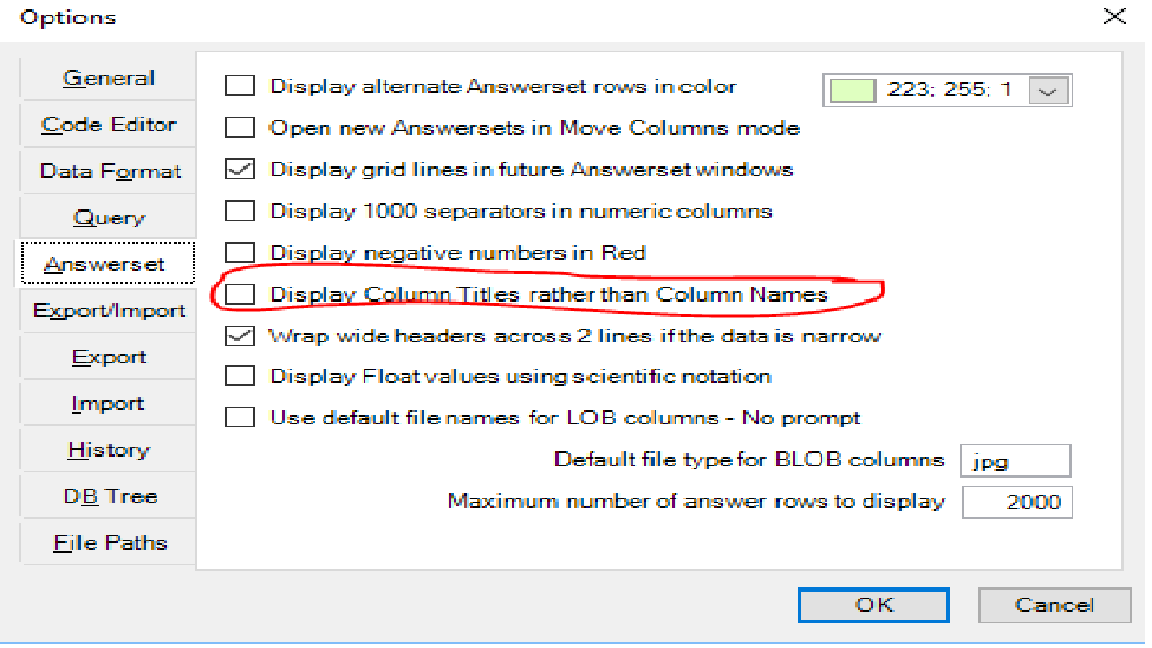Expand the row color dropdown arrow
The image size is (1152, 648).
click(1047, 90)
